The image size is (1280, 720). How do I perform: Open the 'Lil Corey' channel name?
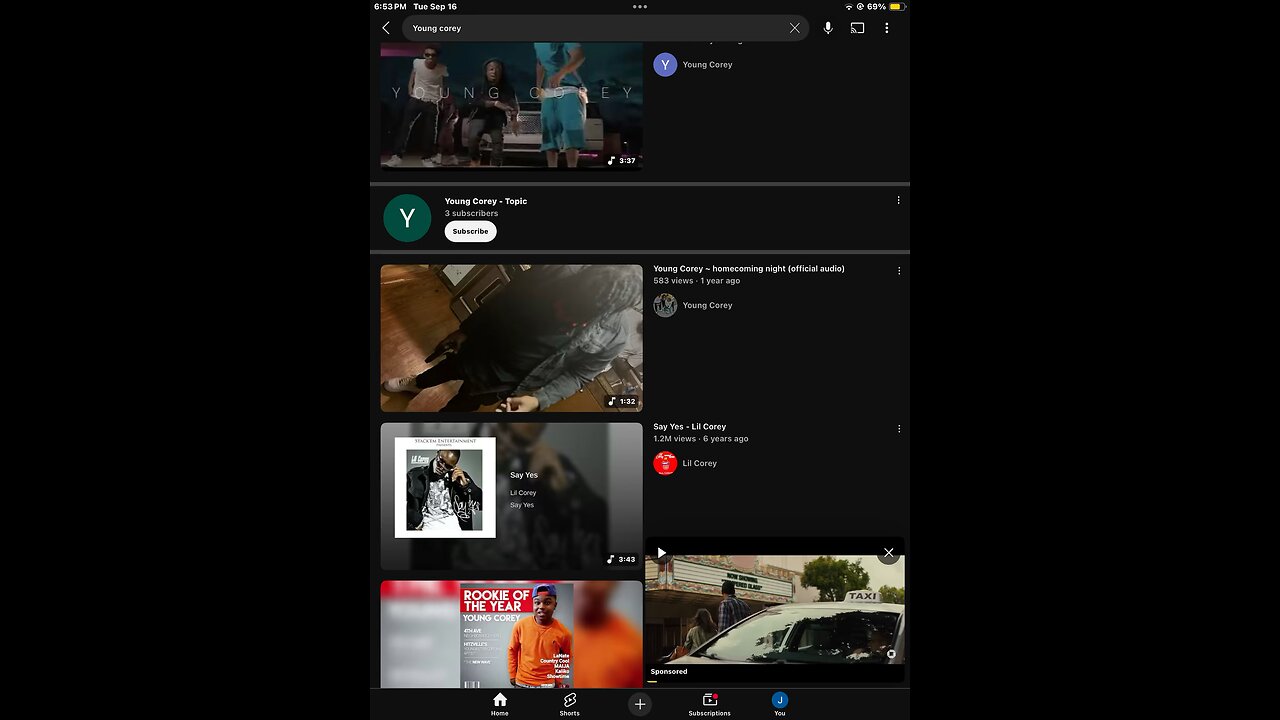tap(699, 463)
